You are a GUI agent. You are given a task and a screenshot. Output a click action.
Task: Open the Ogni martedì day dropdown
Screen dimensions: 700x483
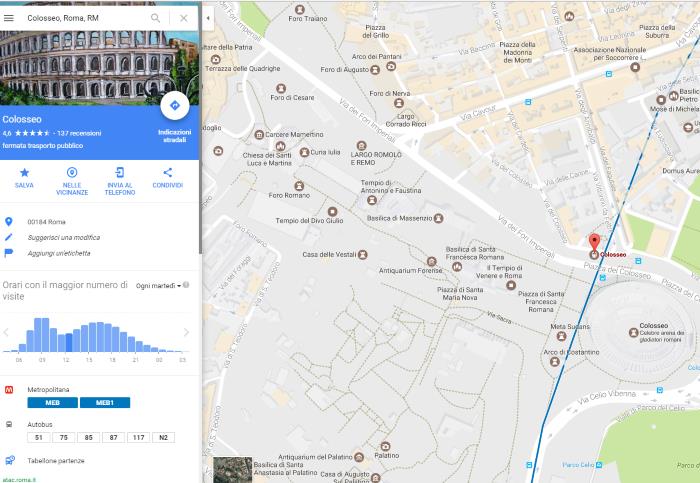(158, 286)
